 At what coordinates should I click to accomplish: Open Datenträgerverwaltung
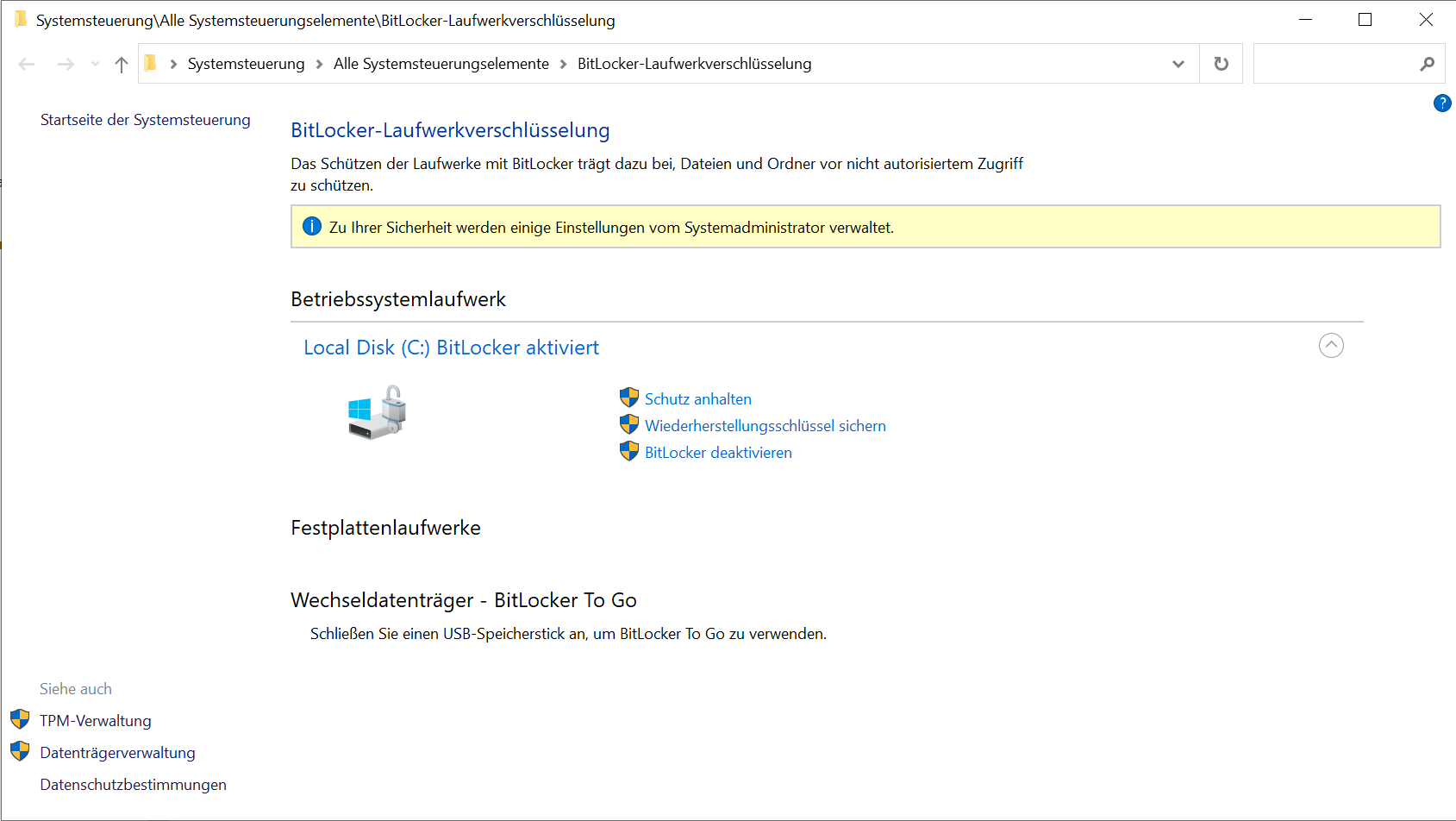pyautogui.click(x=118, y=753)
